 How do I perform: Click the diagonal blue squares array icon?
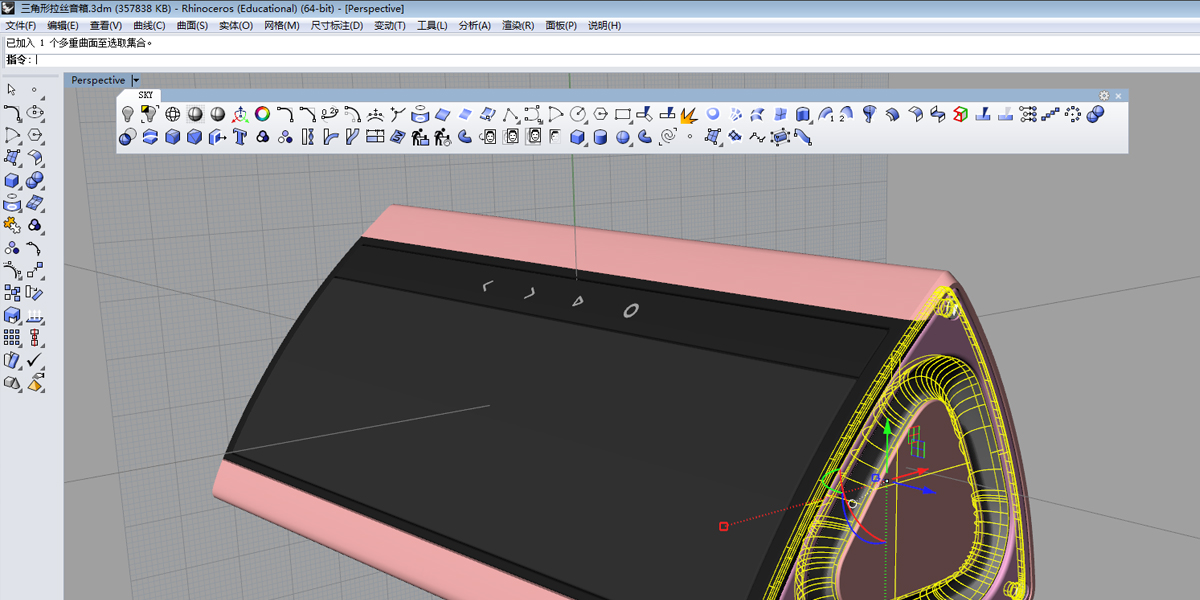click(1050, 115)
